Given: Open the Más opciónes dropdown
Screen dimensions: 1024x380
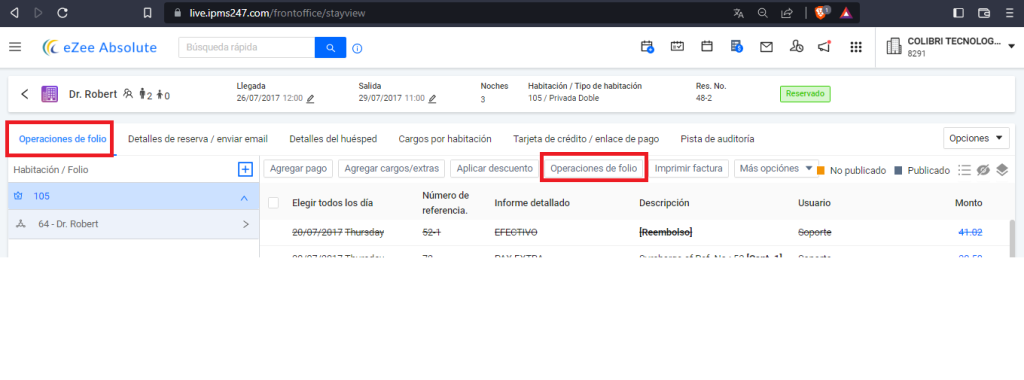Looking at the screenshot, I should pos(776,168).
